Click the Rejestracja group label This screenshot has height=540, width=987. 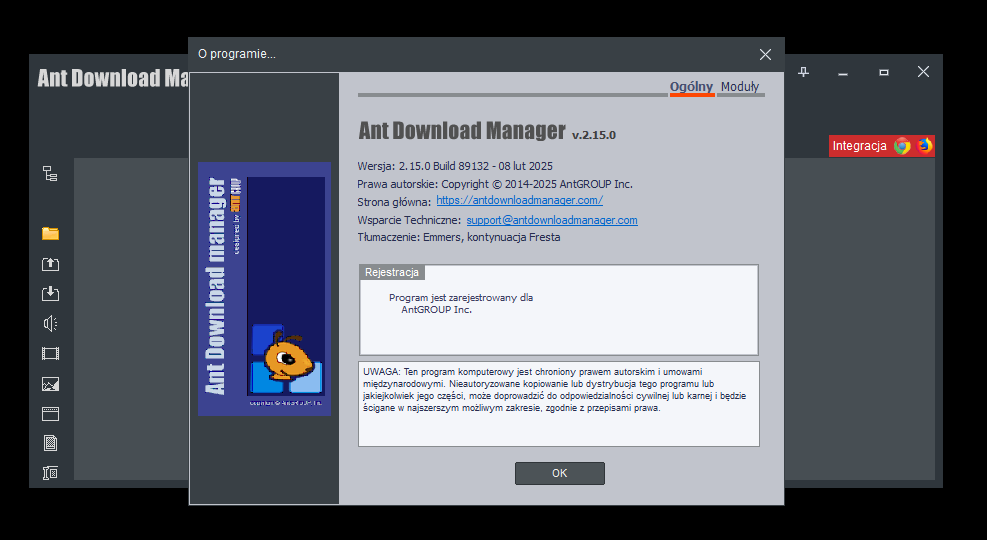pyautogui.click(x=392, y=273)
